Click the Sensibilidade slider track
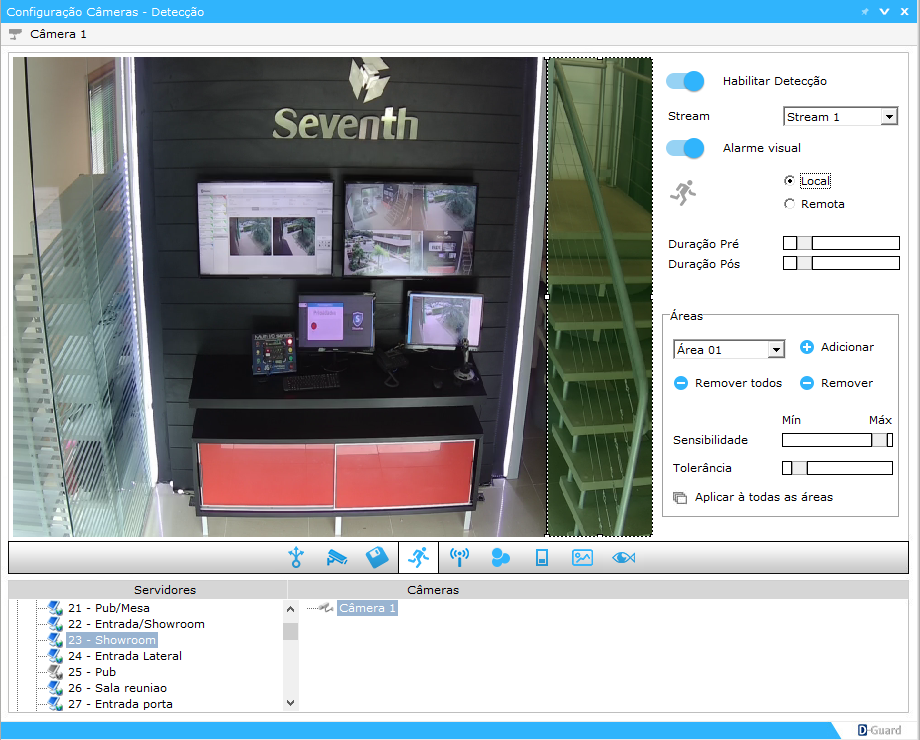This screenshot has height=740, width=920. (x=825, y=440)
